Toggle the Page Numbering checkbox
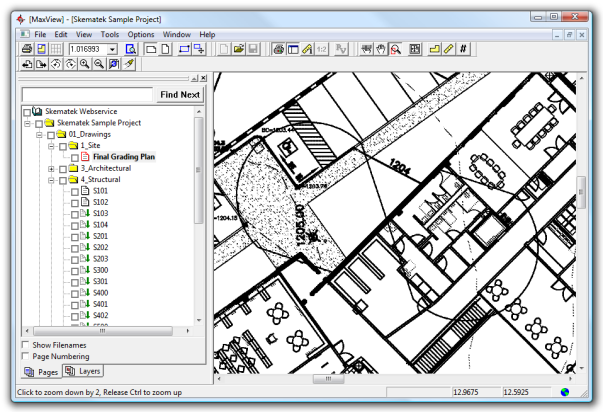Screen dimensions: 603x412 point(26,356)
